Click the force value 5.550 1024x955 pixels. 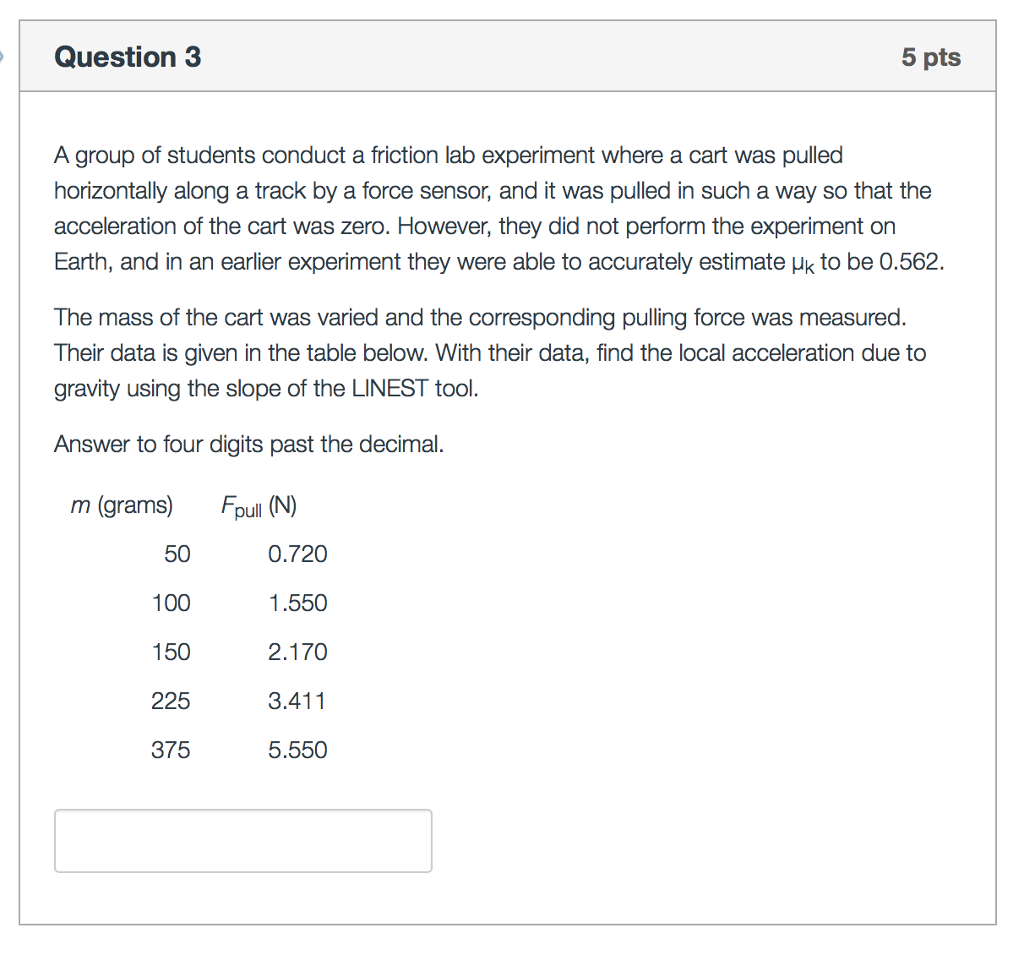(297, 750)
